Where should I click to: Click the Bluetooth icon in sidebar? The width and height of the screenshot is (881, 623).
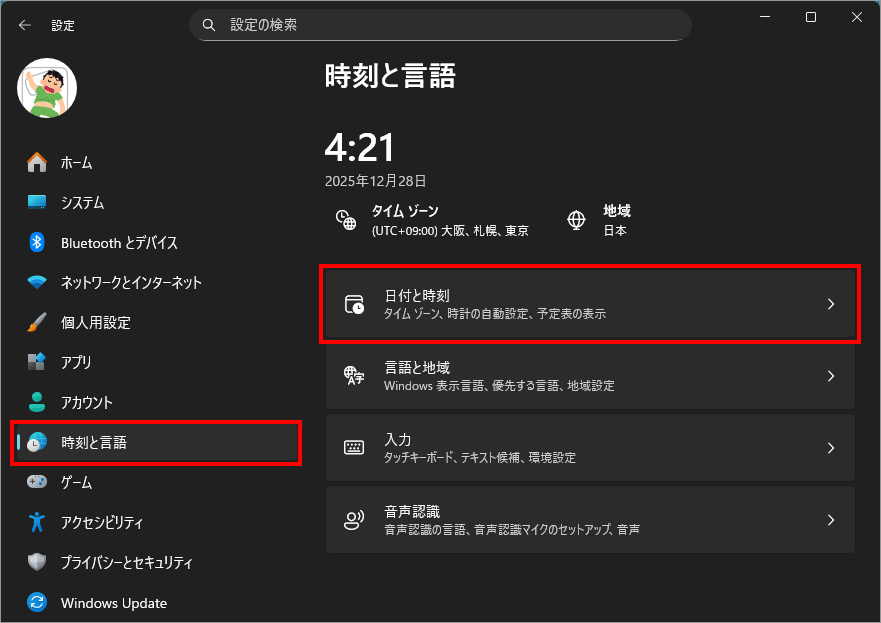point(37,243)
